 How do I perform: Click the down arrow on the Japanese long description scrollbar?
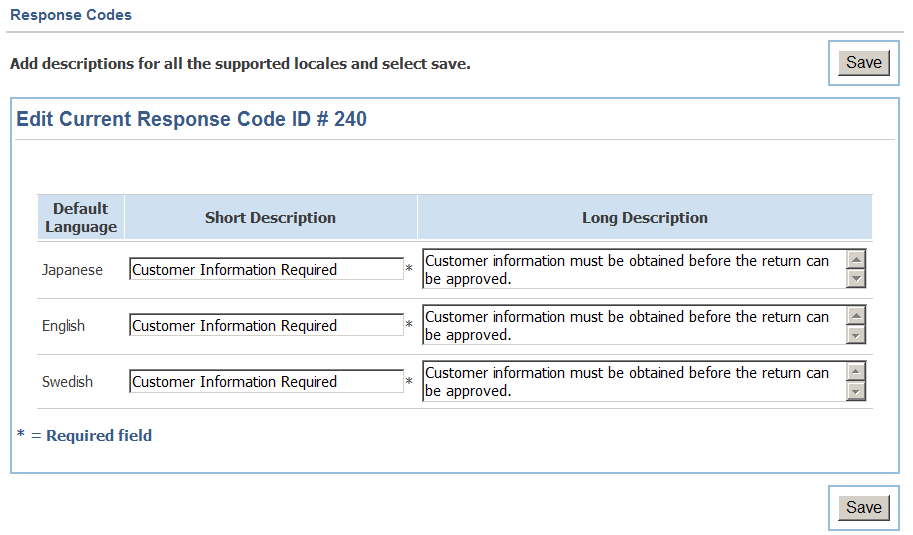click(856, 279)
